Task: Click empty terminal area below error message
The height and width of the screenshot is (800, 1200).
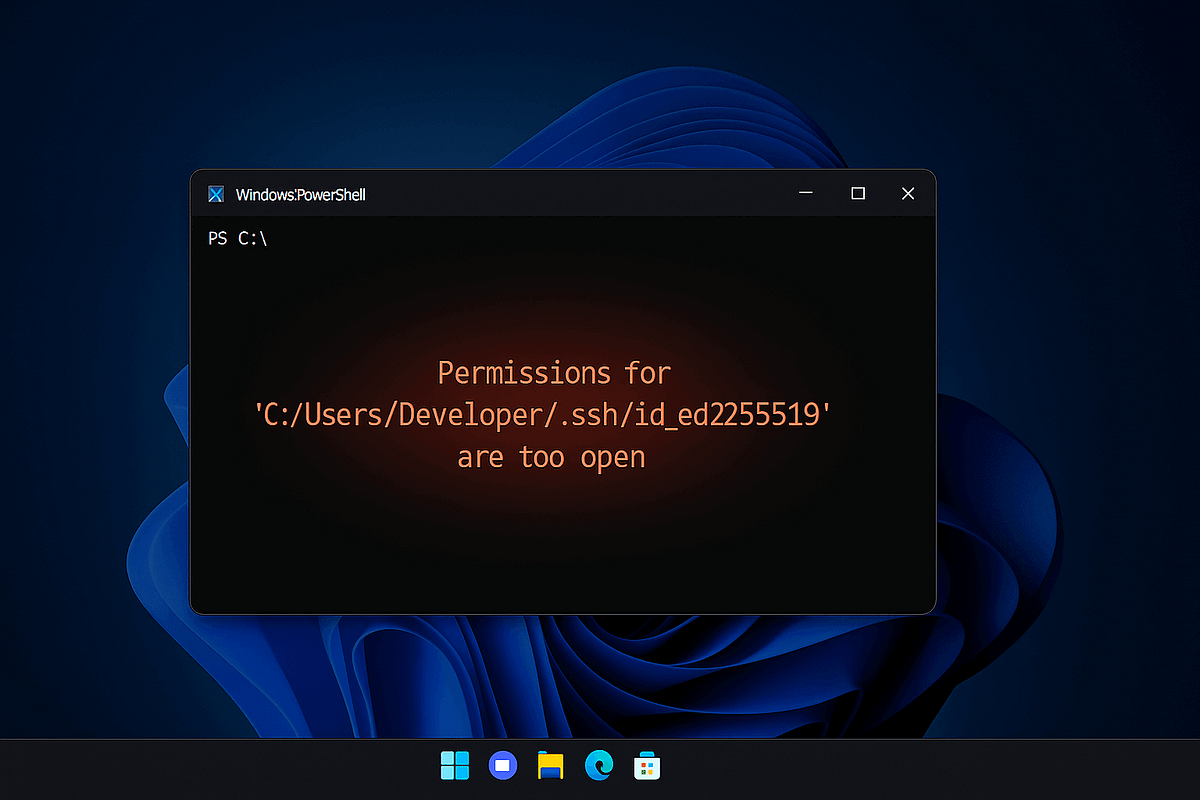Action: coord(560,550)
